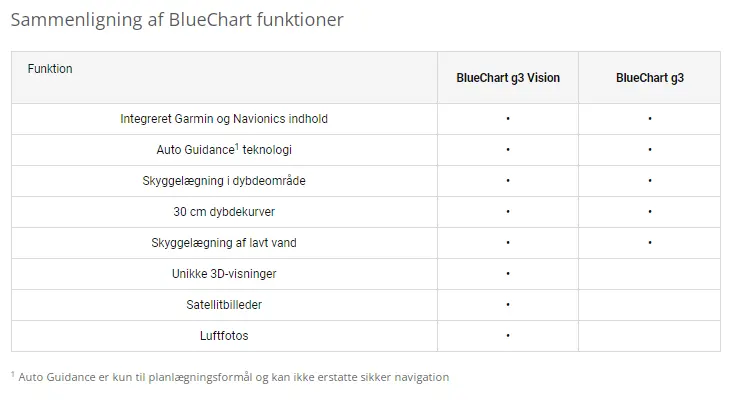Screen dimensions: 736x407
Task: Click the Luftfotos row label
Action: (x=224, y=336)
